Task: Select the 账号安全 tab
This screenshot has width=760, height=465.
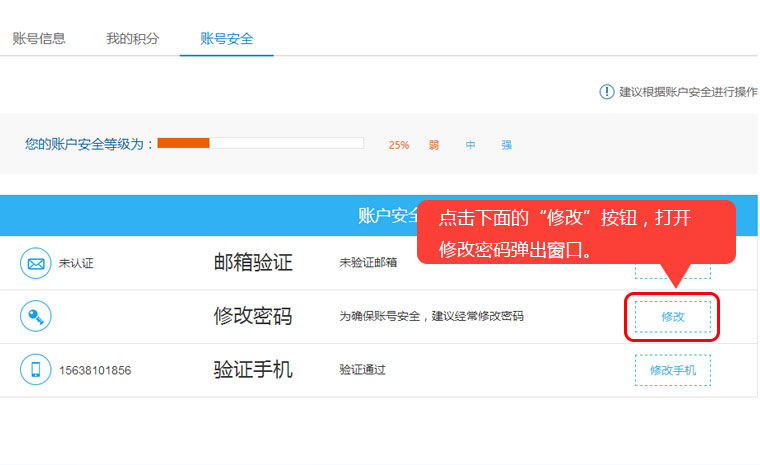Action: pyautogui.click(x=226, y=39)
